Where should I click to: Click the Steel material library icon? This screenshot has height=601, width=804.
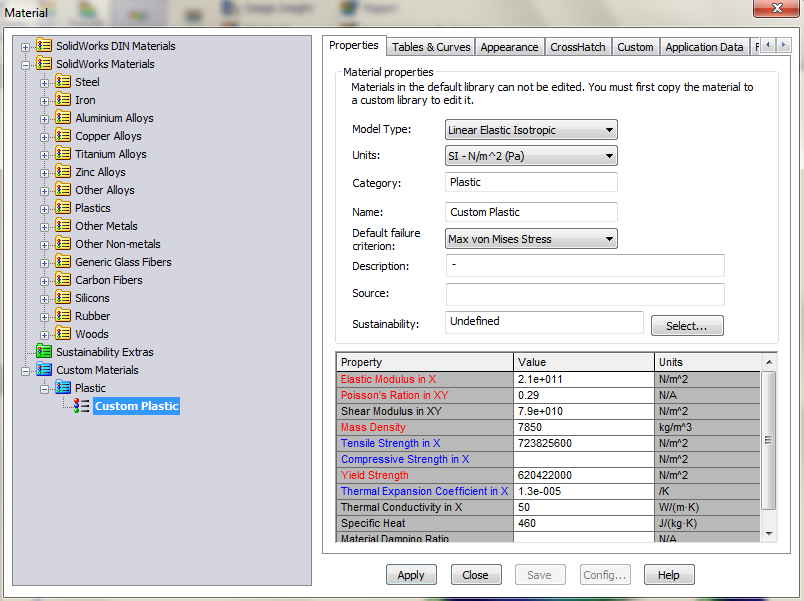click(x=63, y=82)
